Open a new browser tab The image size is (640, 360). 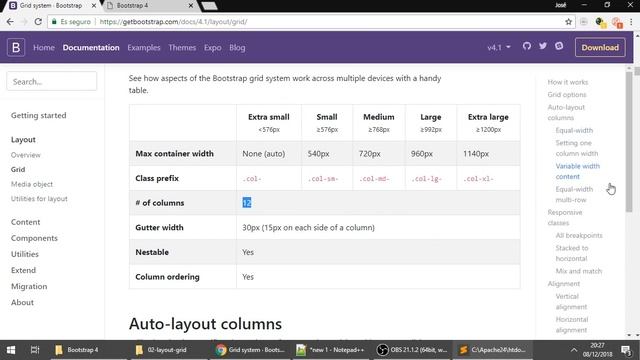[209, 6]
